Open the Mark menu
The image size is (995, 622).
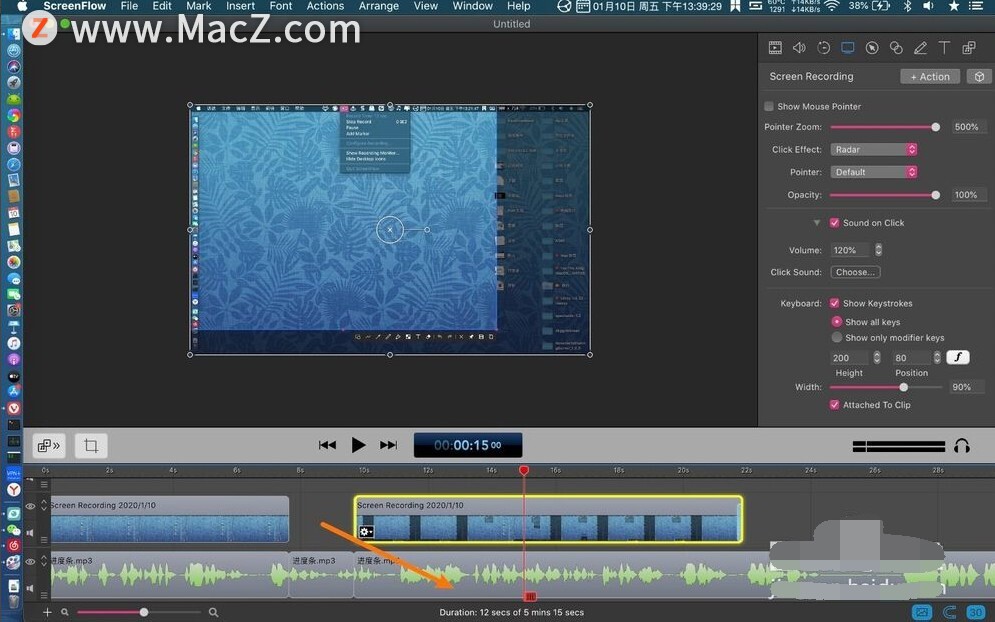coord(199,6)
